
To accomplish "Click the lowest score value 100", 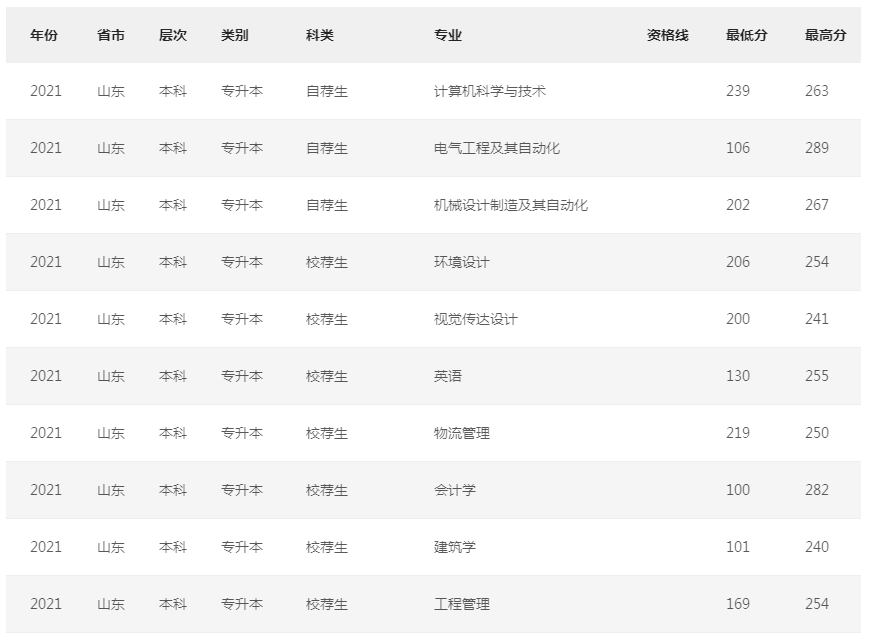I will coord(738,490).
